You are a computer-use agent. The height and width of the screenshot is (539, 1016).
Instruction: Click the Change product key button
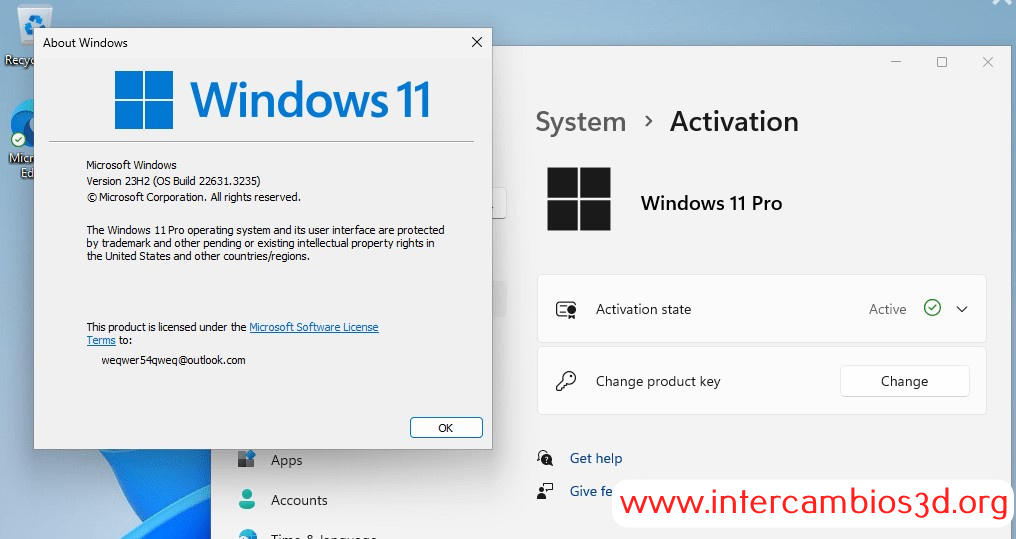tap(905, 381)
